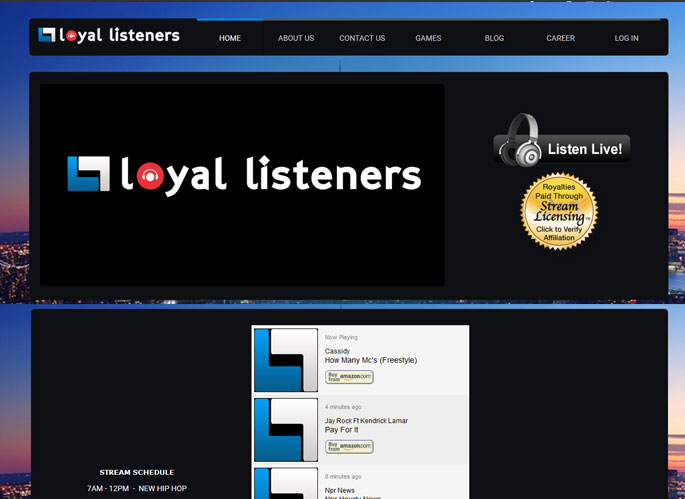Open the Career page
Viewport: 685px width, 499px height.
560,38
